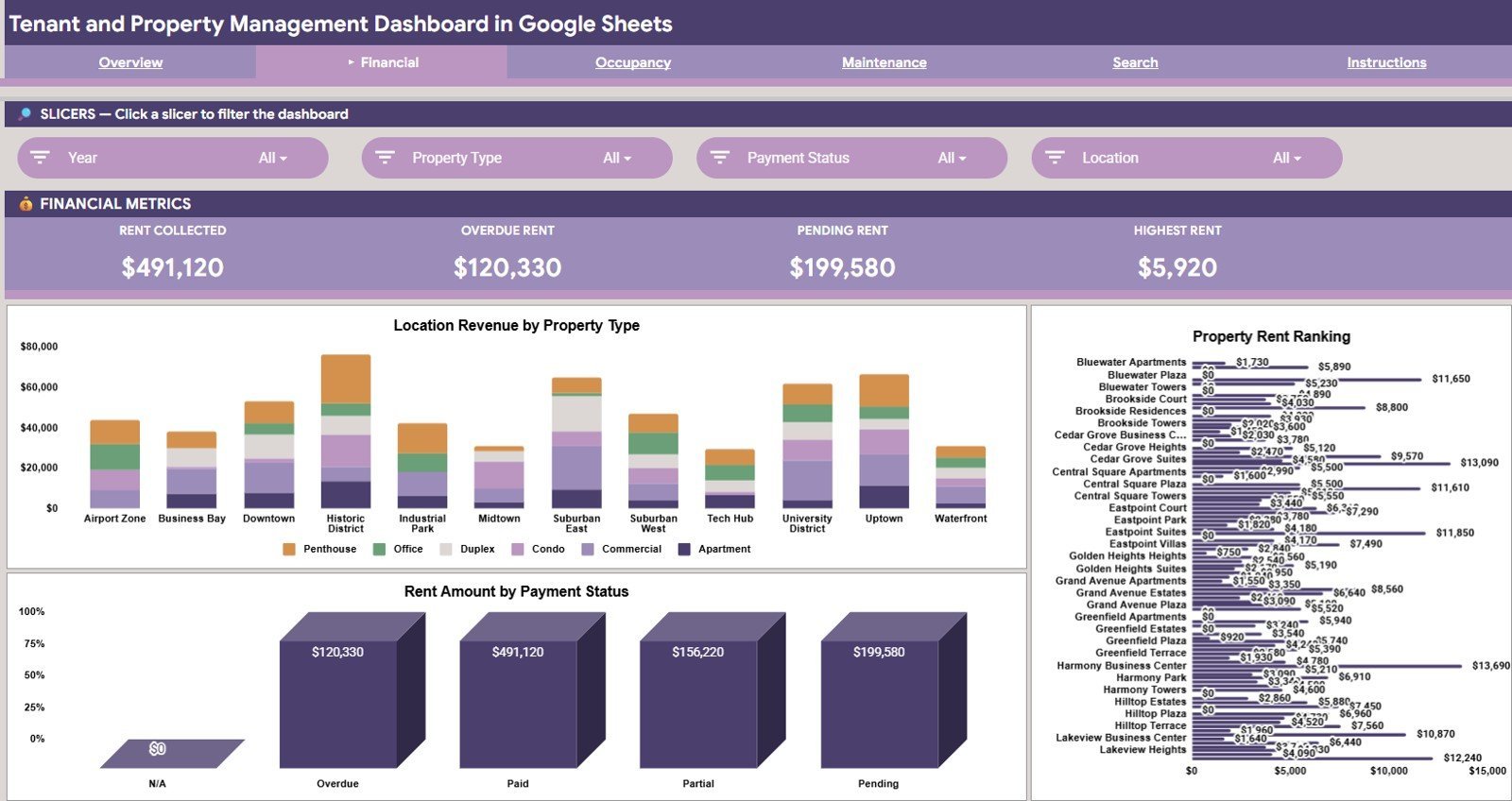The width and height of the screenshot is (1512, 801).
Task: Click the Paid 3D bar labeled $491,120
Action: pos(532,692)
